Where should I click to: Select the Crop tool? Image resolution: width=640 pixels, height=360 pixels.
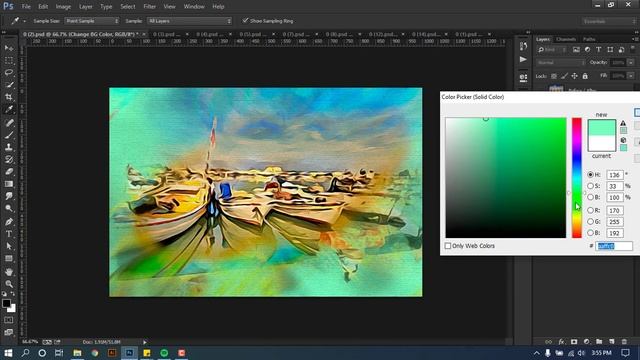pos(9,97)
